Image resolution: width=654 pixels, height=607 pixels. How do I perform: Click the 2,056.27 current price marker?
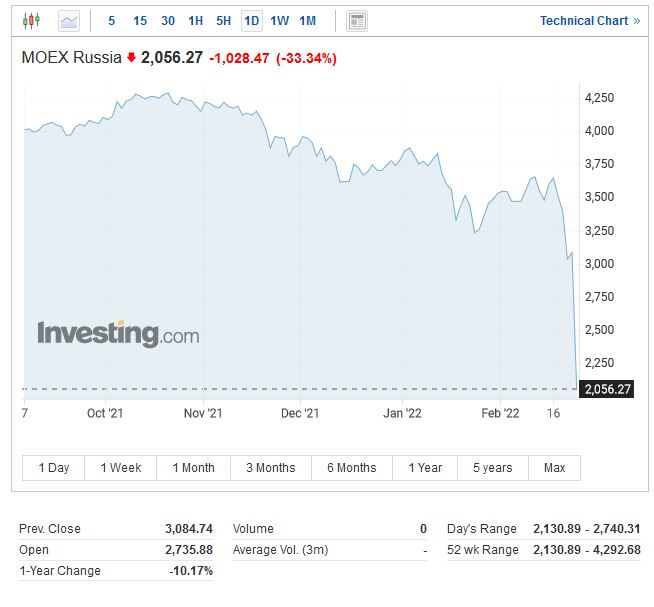[x=606, y=389]
